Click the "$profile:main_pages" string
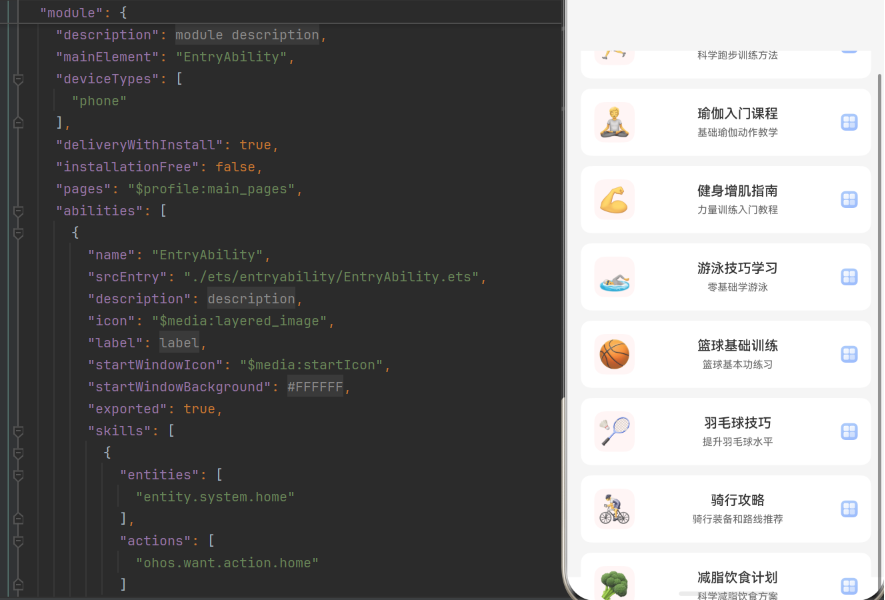The image size is (885, 600). point(211,189)
